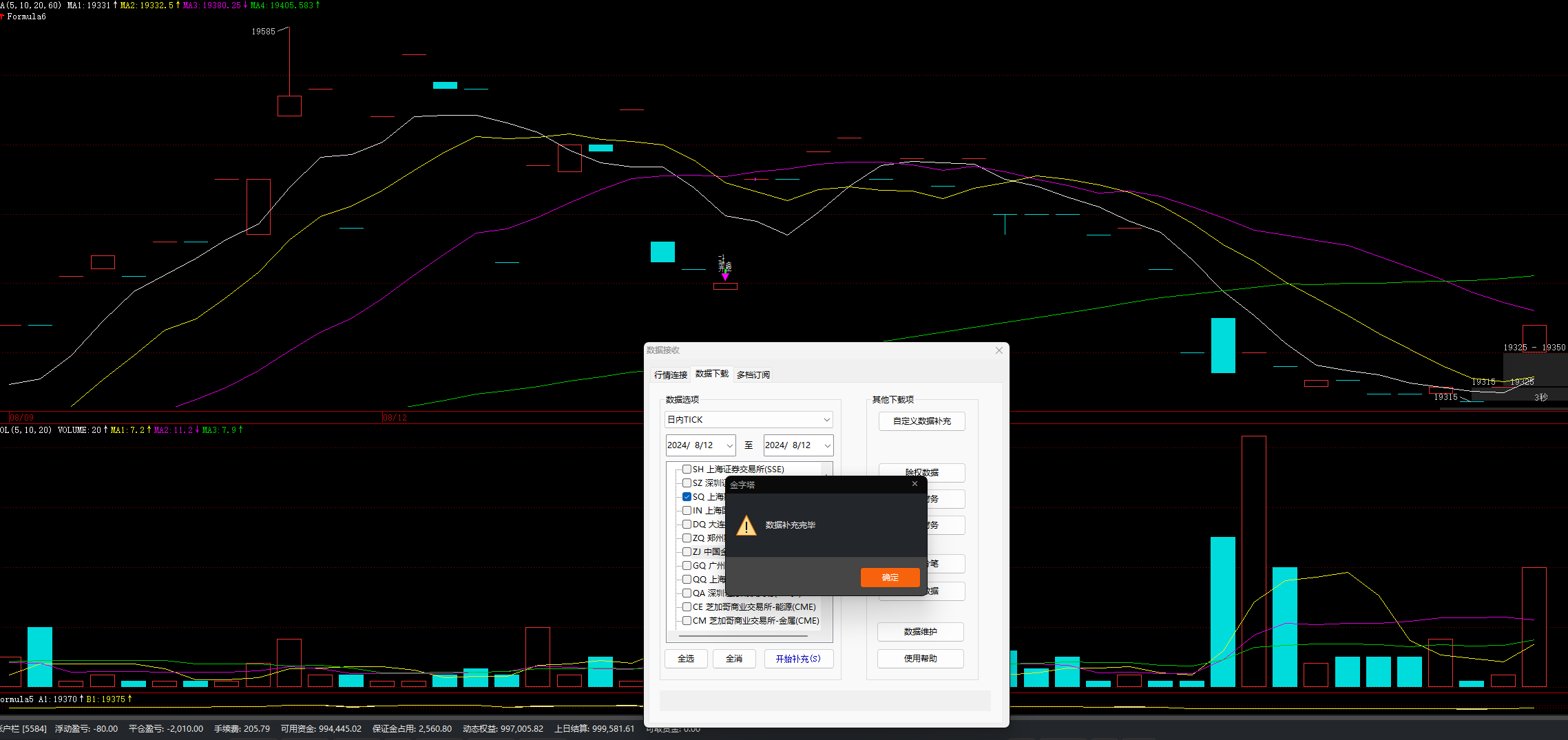Tick the DQ exchange checkbox
This screenshot has width=1568, height=740.
pyautogui.click(x=687, y=525)
